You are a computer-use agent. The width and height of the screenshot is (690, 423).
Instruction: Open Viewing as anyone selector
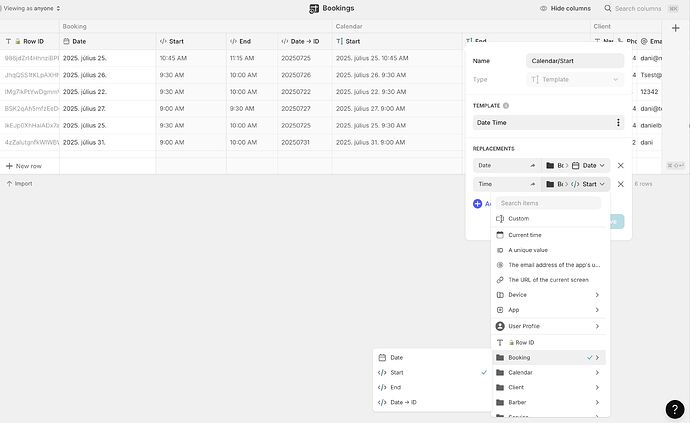(31, 8)
